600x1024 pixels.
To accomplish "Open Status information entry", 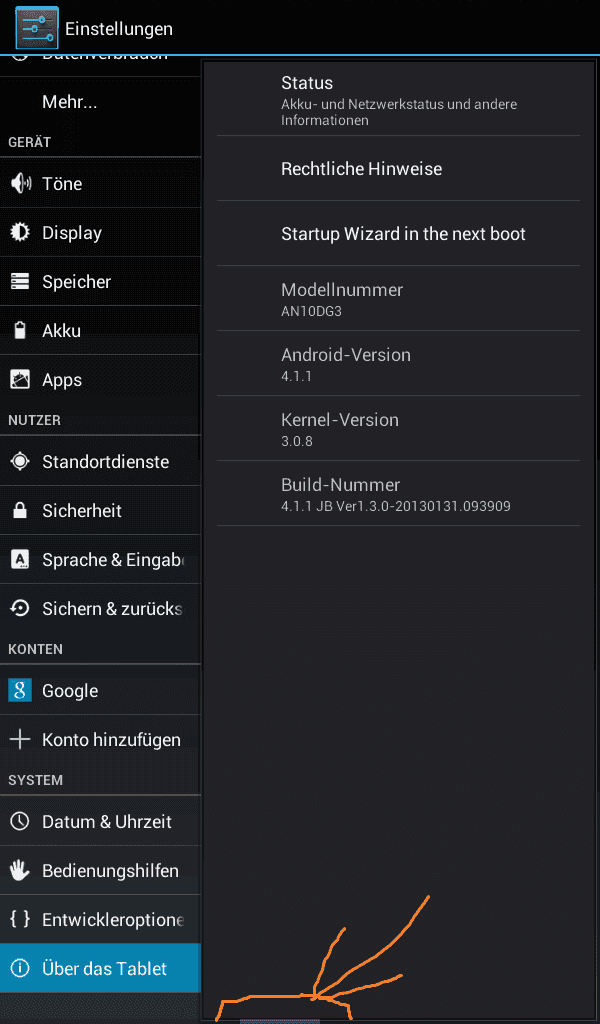I will click(x=398, y=101).
